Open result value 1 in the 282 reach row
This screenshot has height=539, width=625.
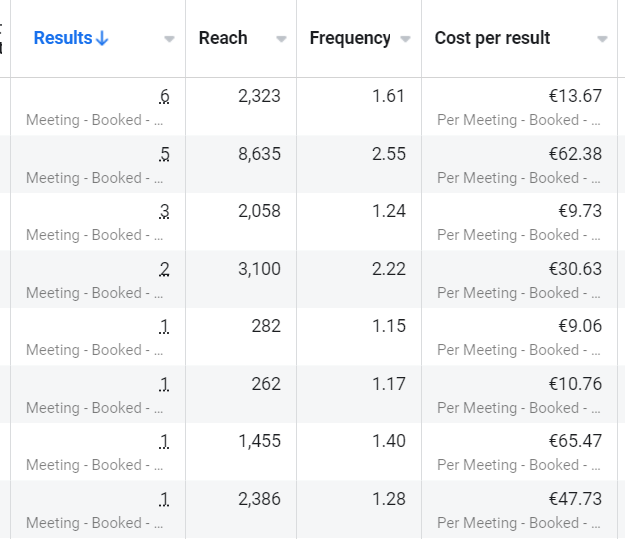tap(165, 326)
